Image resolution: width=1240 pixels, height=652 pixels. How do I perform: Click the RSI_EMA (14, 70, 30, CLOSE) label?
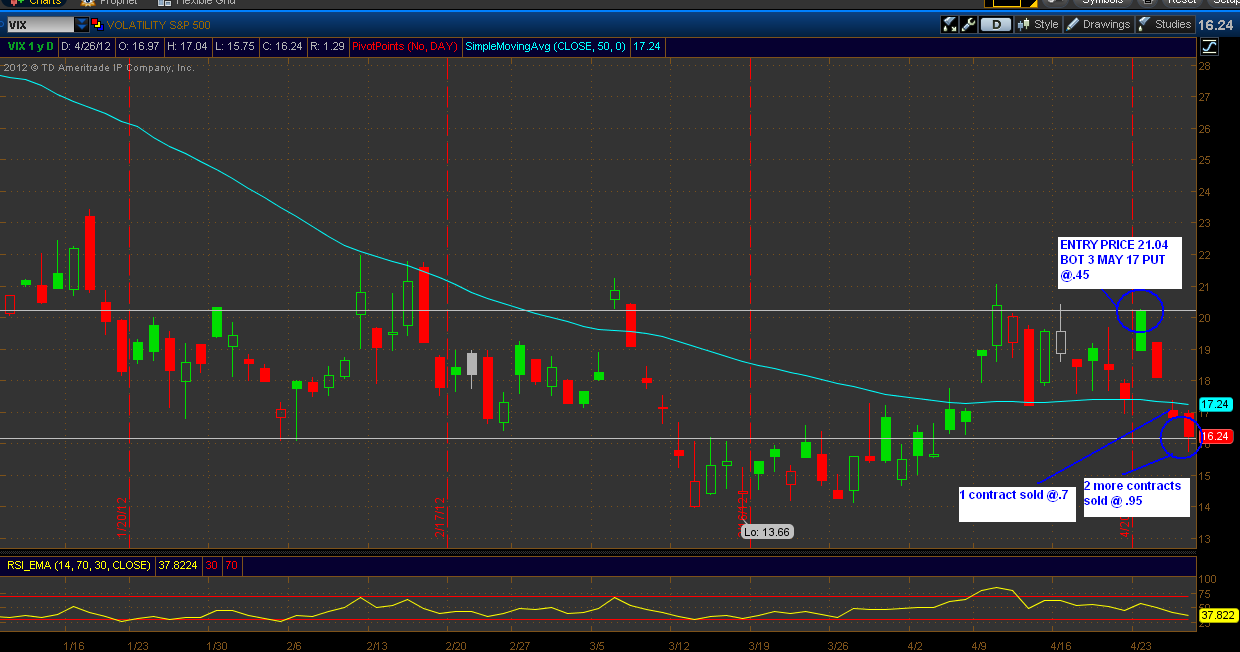click(77, 565)
